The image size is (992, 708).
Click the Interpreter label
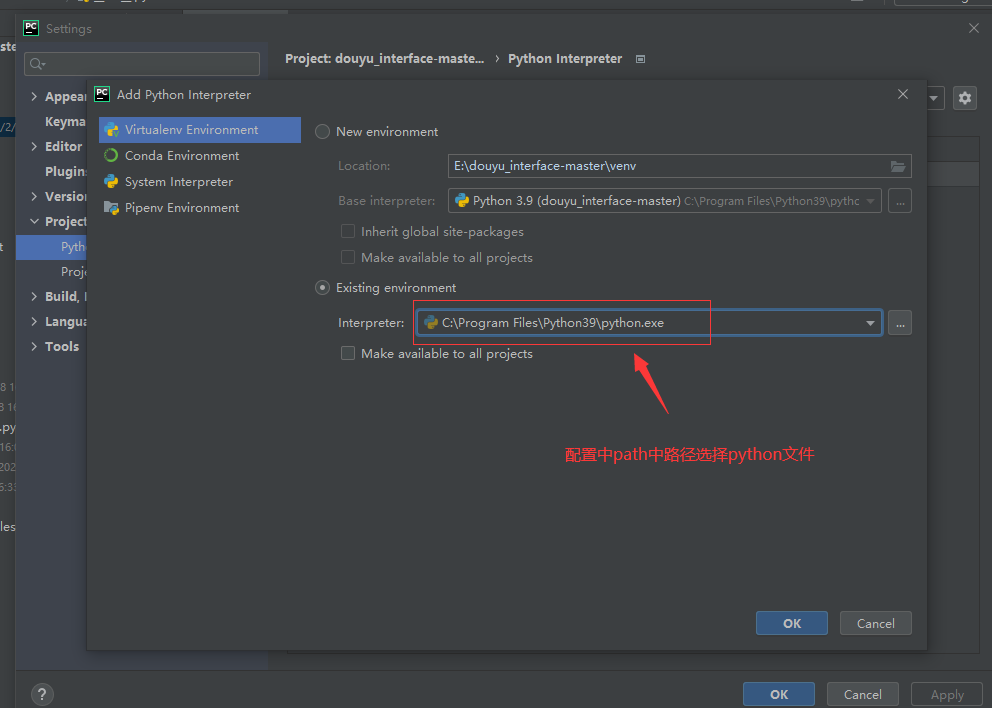[371, 323]
